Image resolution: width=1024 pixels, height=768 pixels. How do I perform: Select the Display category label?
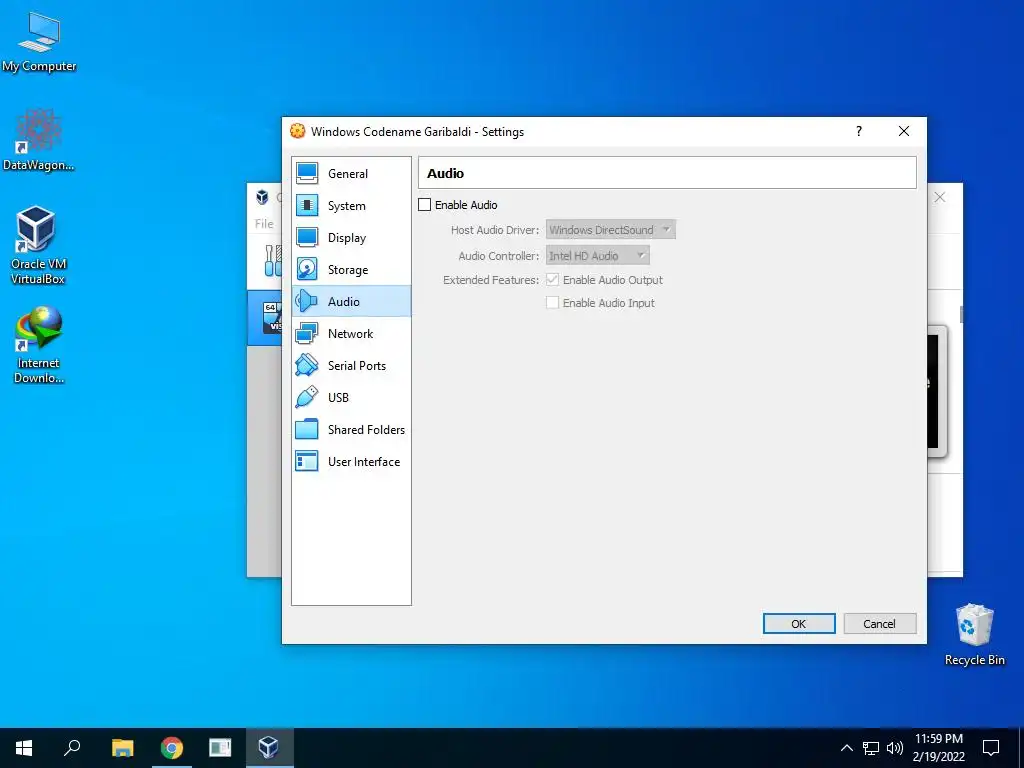click(347, 238)
